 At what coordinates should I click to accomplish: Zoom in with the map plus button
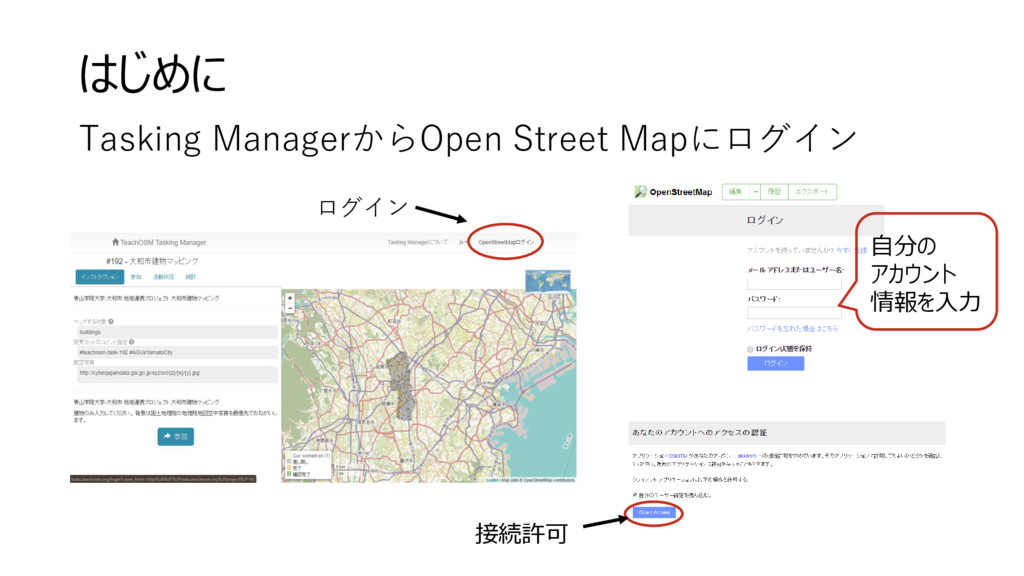[x=290, y=298]
